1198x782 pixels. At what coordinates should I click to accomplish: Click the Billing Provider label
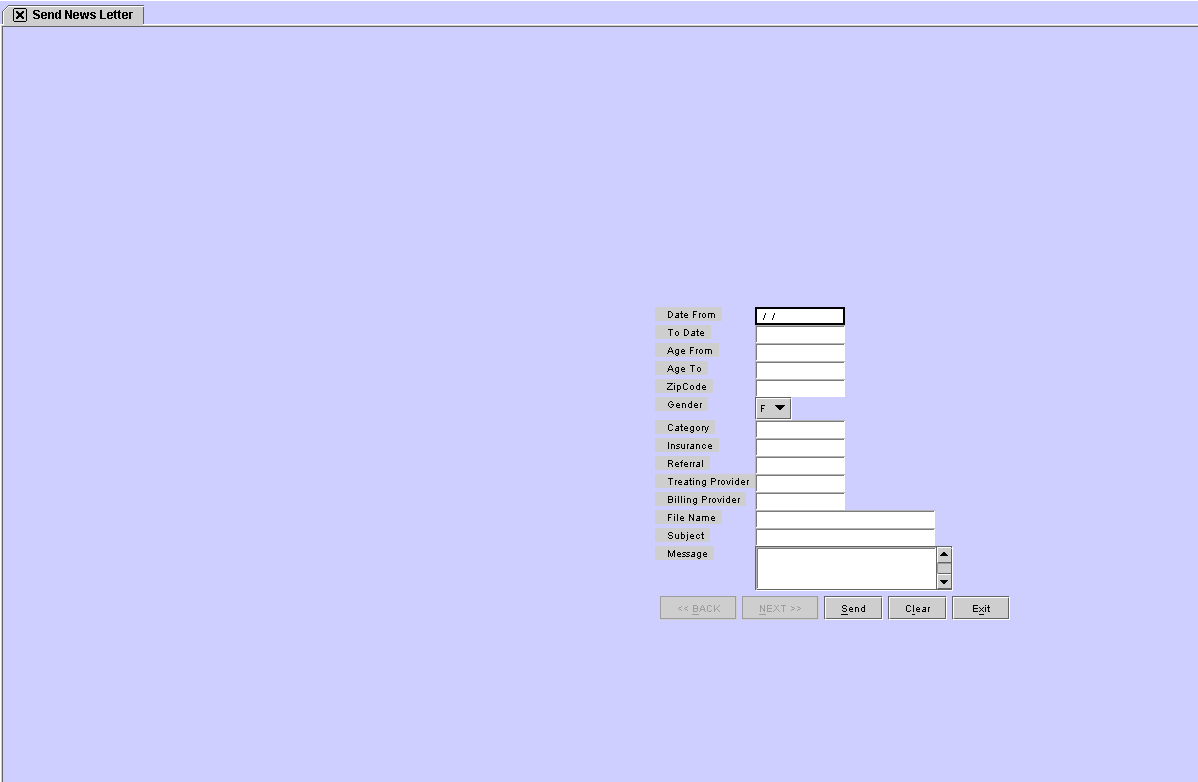(701, 500)
